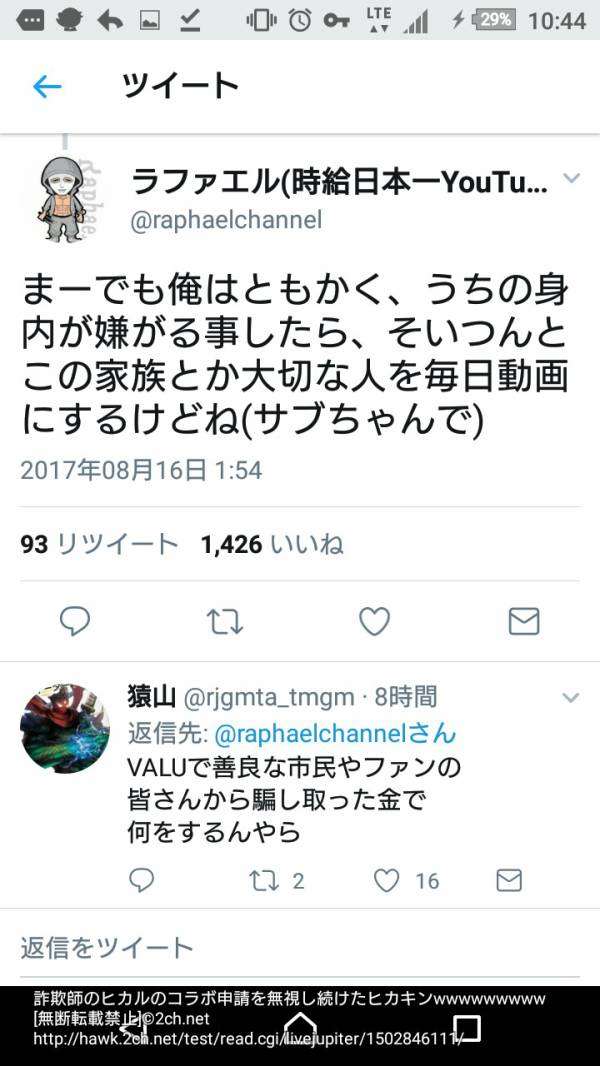Tap Android recent apps square button
This screenshot has height=1066, width=600.
point(467,1028)
